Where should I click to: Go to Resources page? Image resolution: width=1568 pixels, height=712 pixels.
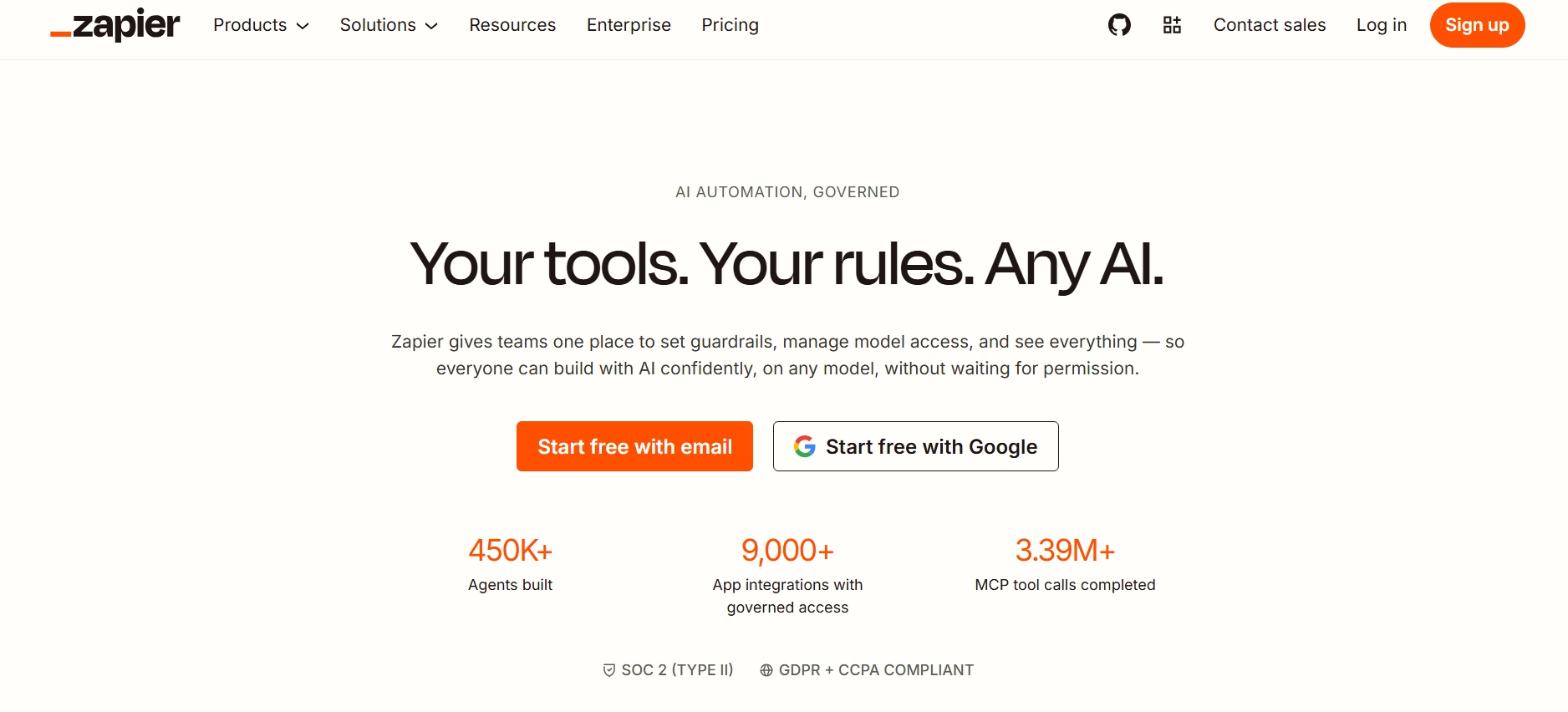click(x=512, y=25)
